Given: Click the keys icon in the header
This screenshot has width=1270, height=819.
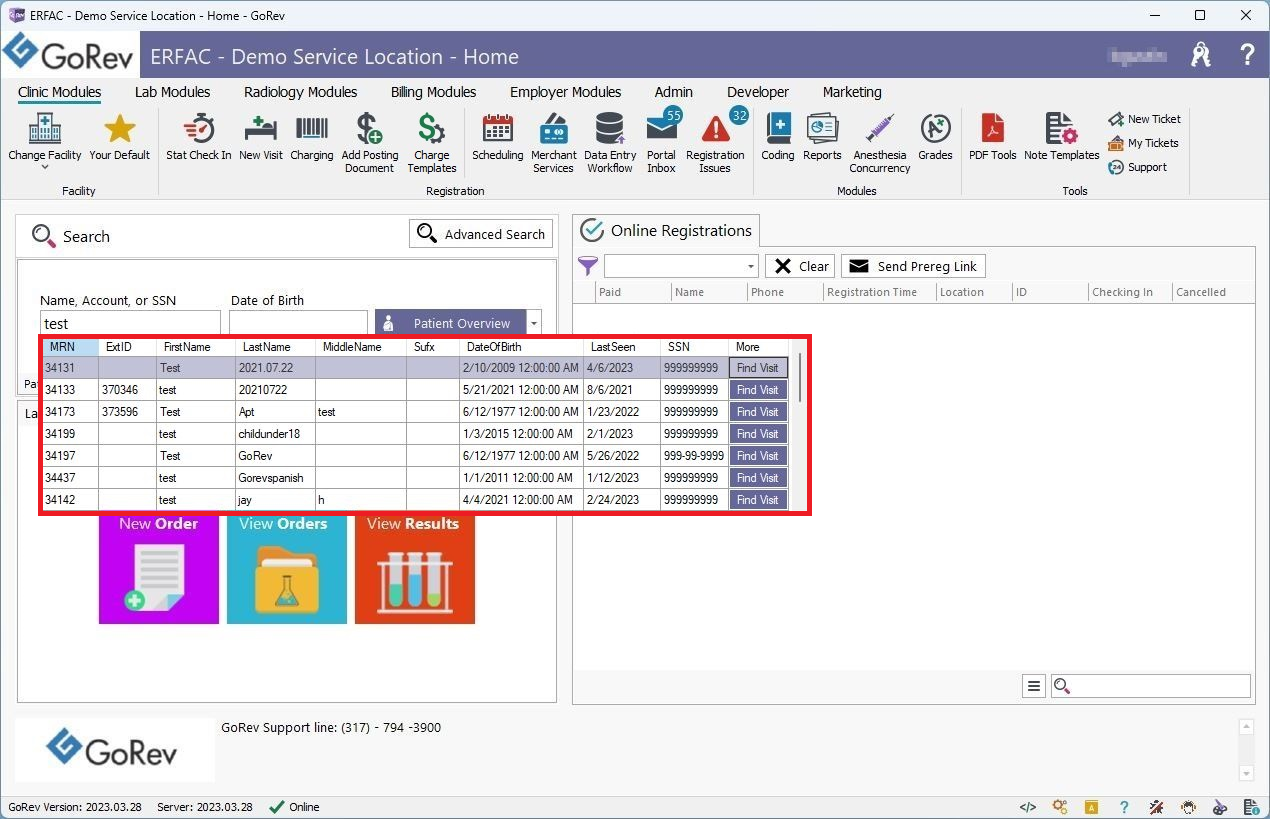Looking at the screenshot, I should click(x=1201, y=55).
